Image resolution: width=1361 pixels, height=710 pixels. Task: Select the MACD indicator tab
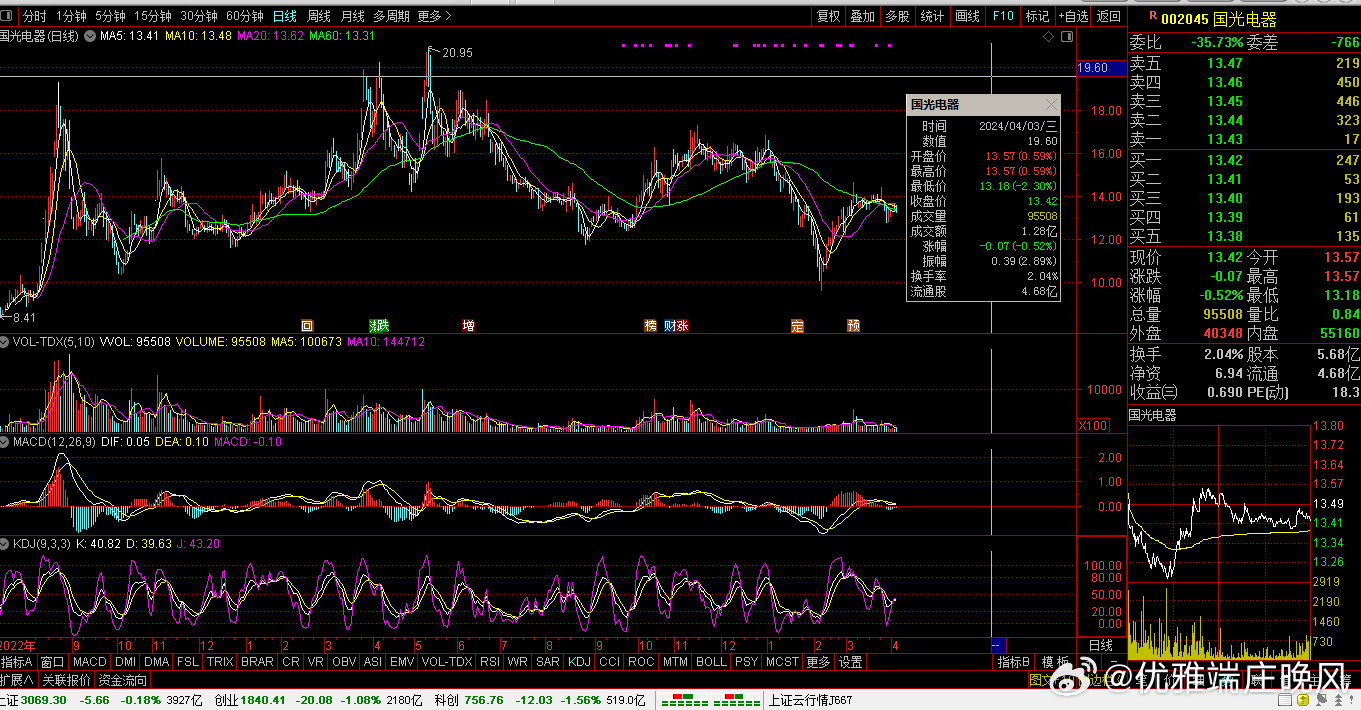[x=89, y=662]
